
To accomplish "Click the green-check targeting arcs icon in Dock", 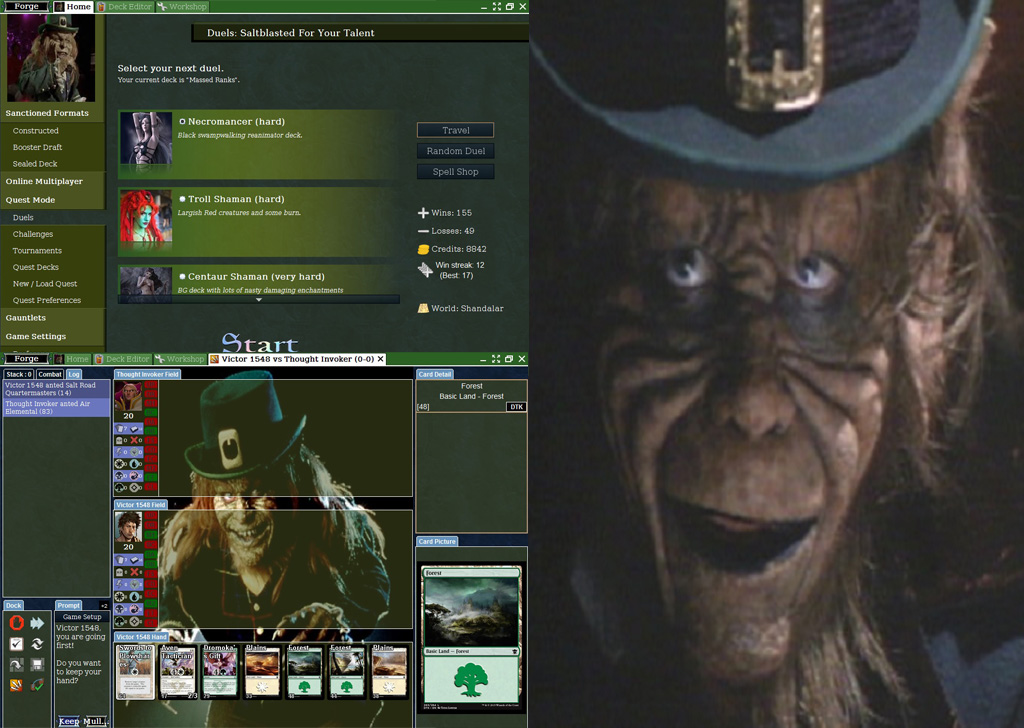I will [37, 685].
